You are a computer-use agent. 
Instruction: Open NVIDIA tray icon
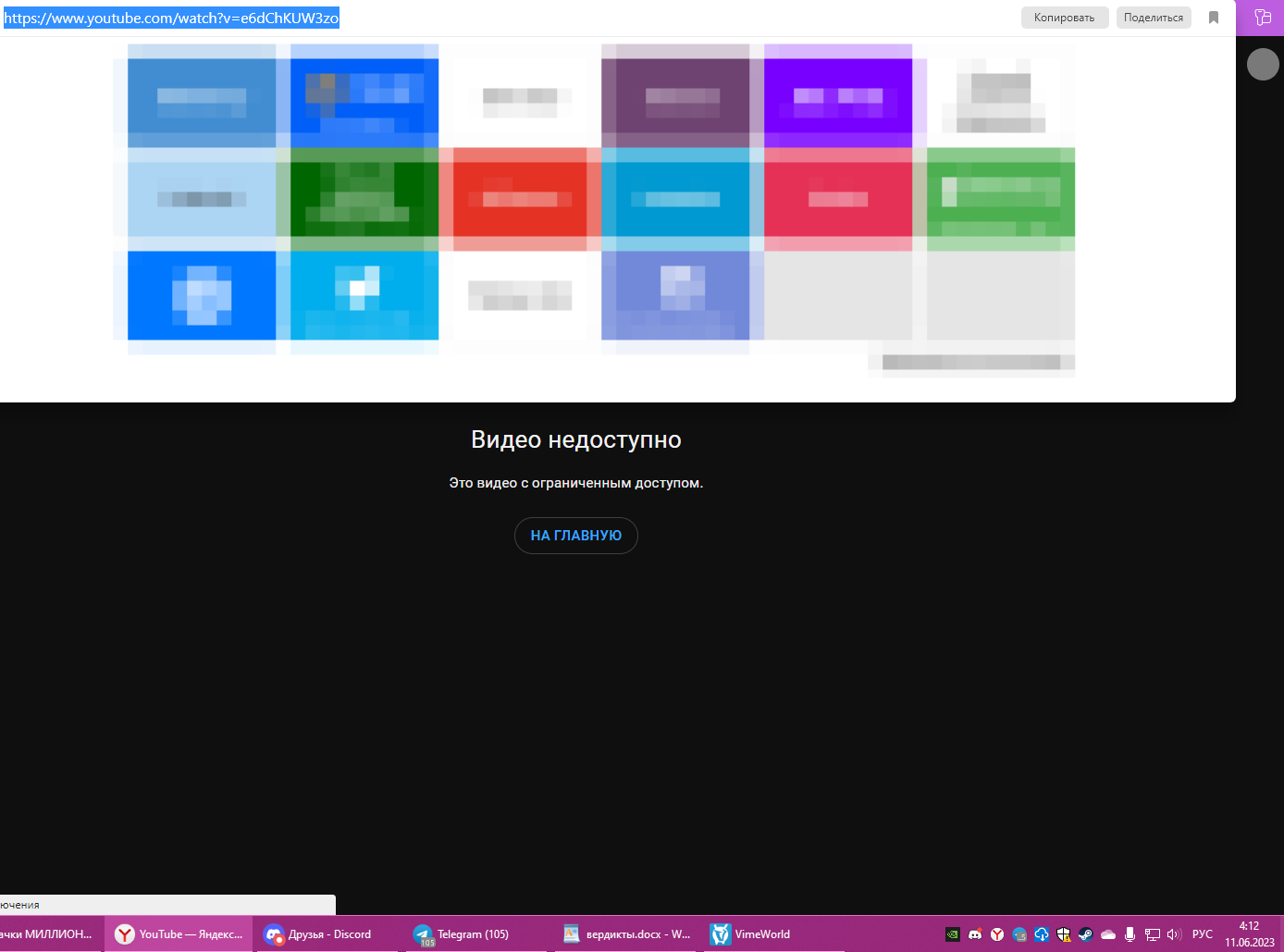(952, 934)
